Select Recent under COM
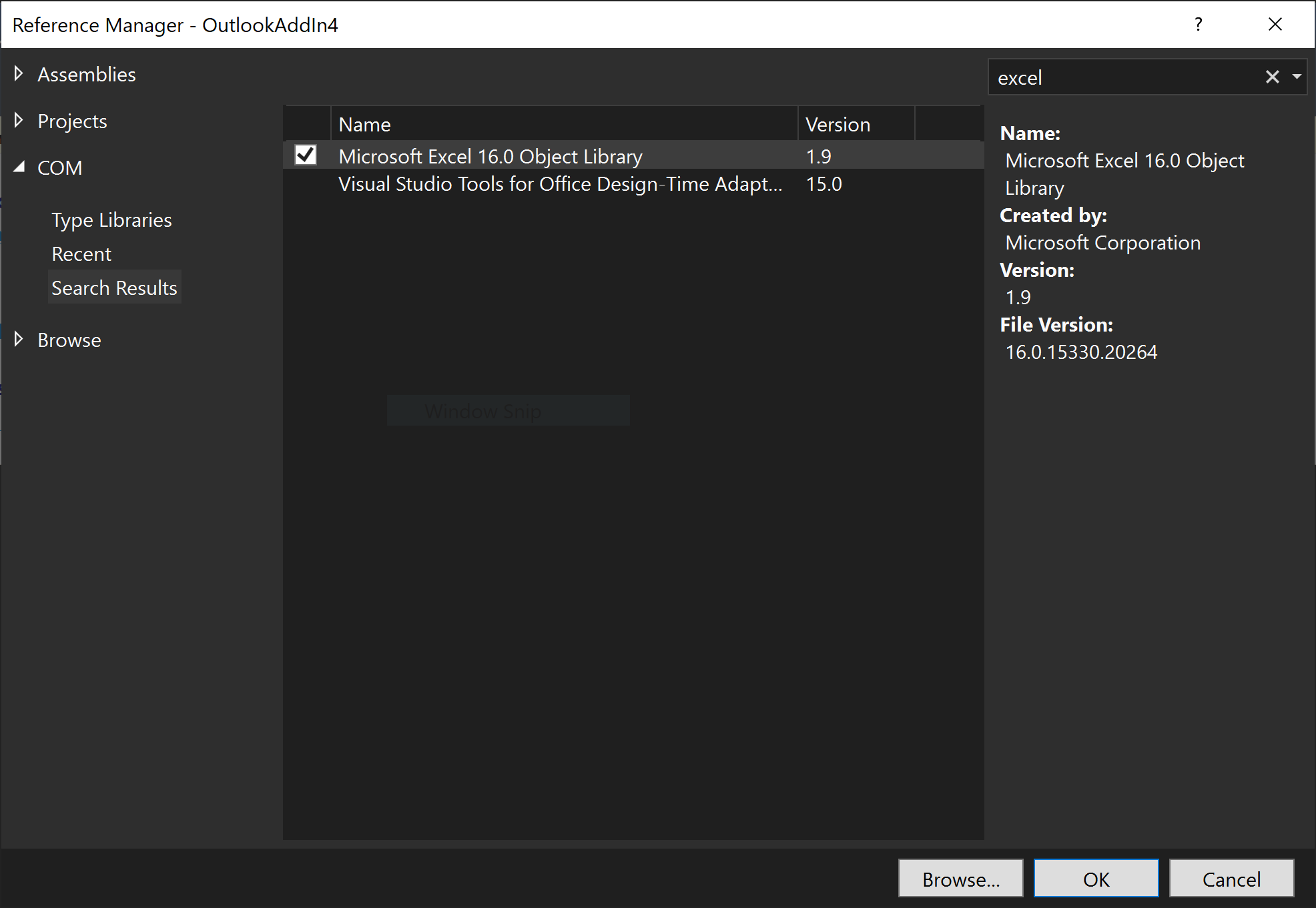The image size is (1316, 908). click(81, 254)
